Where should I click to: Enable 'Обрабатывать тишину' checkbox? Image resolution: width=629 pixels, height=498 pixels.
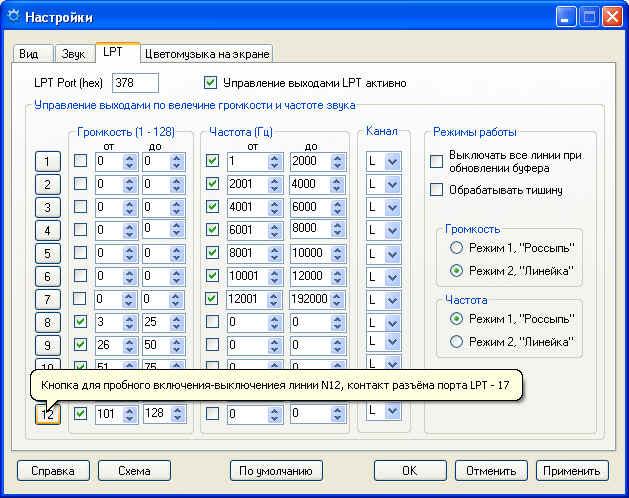tap(436, 190)
